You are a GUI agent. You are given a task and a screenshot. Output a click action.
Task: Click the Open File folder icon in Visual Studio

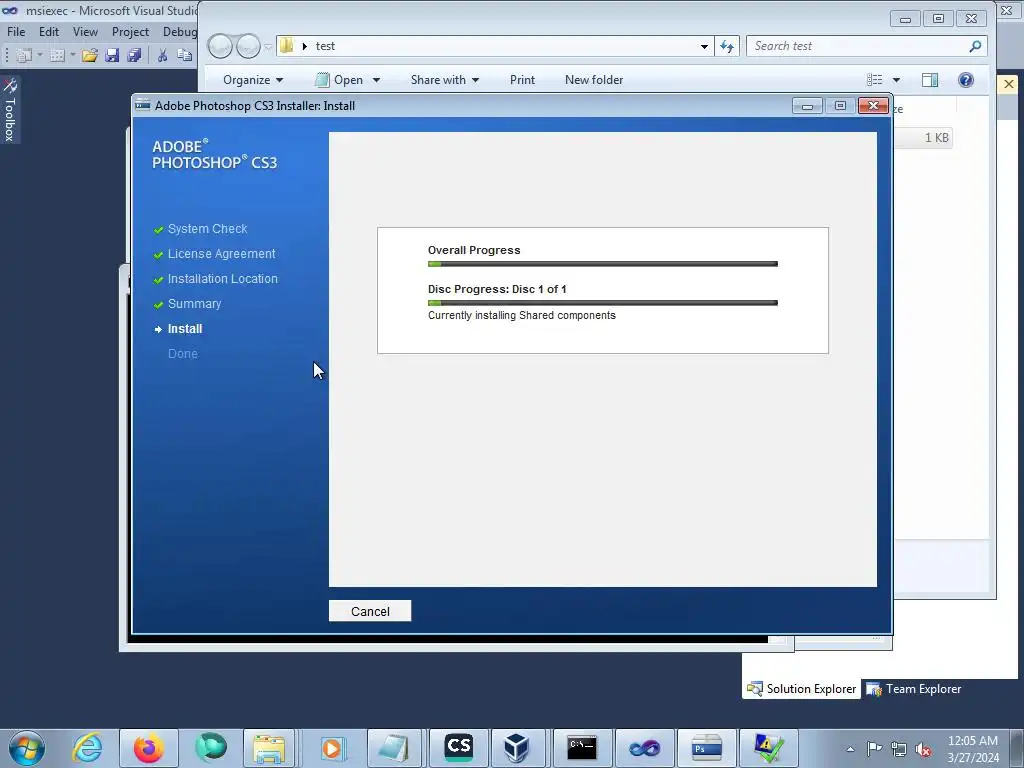[x=90, y=56]
